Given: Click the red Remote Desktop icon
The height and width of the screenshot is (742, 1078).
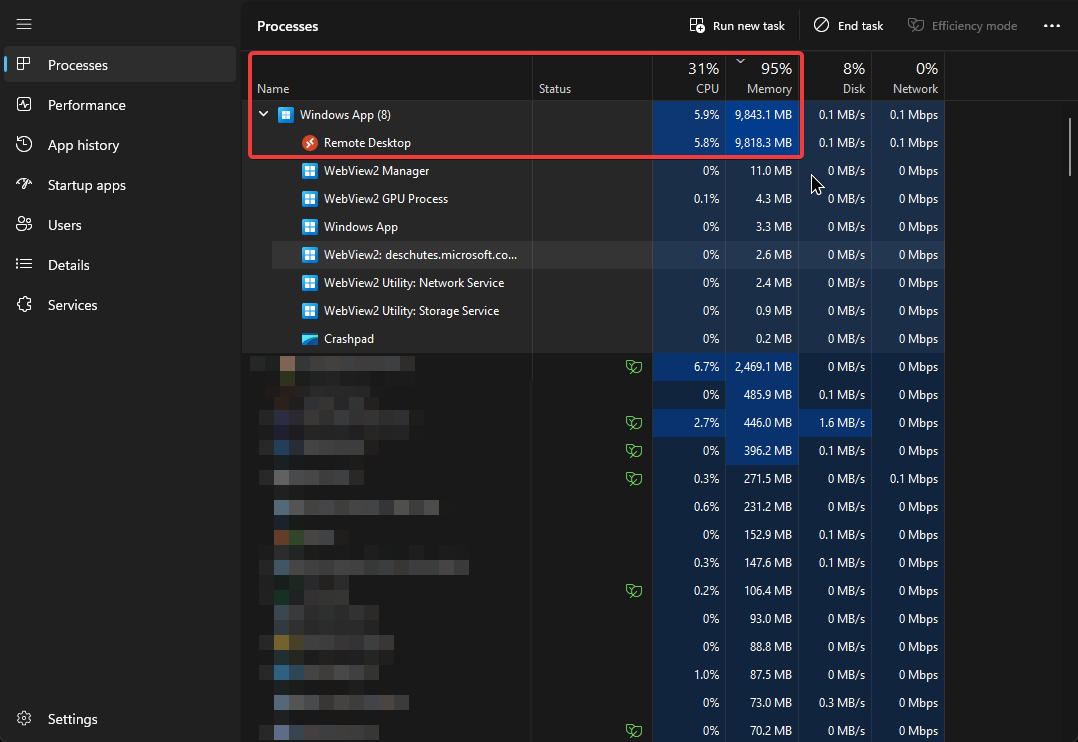Looking at the screenshot, I should coord(309,143).
